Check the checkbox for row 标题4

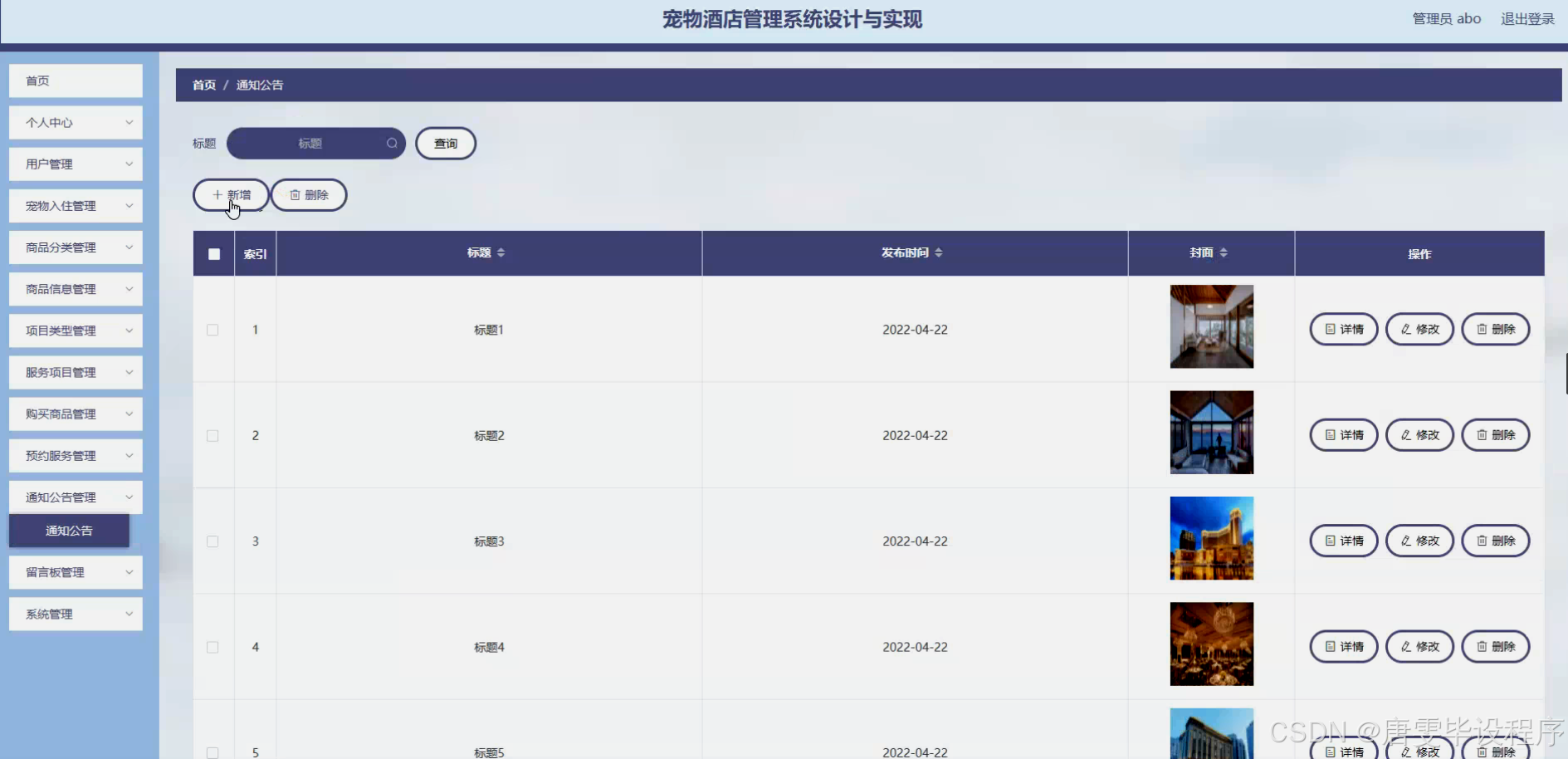212,647
